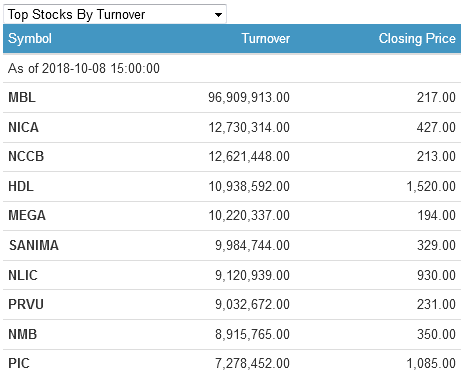The image size is (462, 376).
Task: Click MBL turnover value 96,909,913.00
Action: (x=249, y=97)
